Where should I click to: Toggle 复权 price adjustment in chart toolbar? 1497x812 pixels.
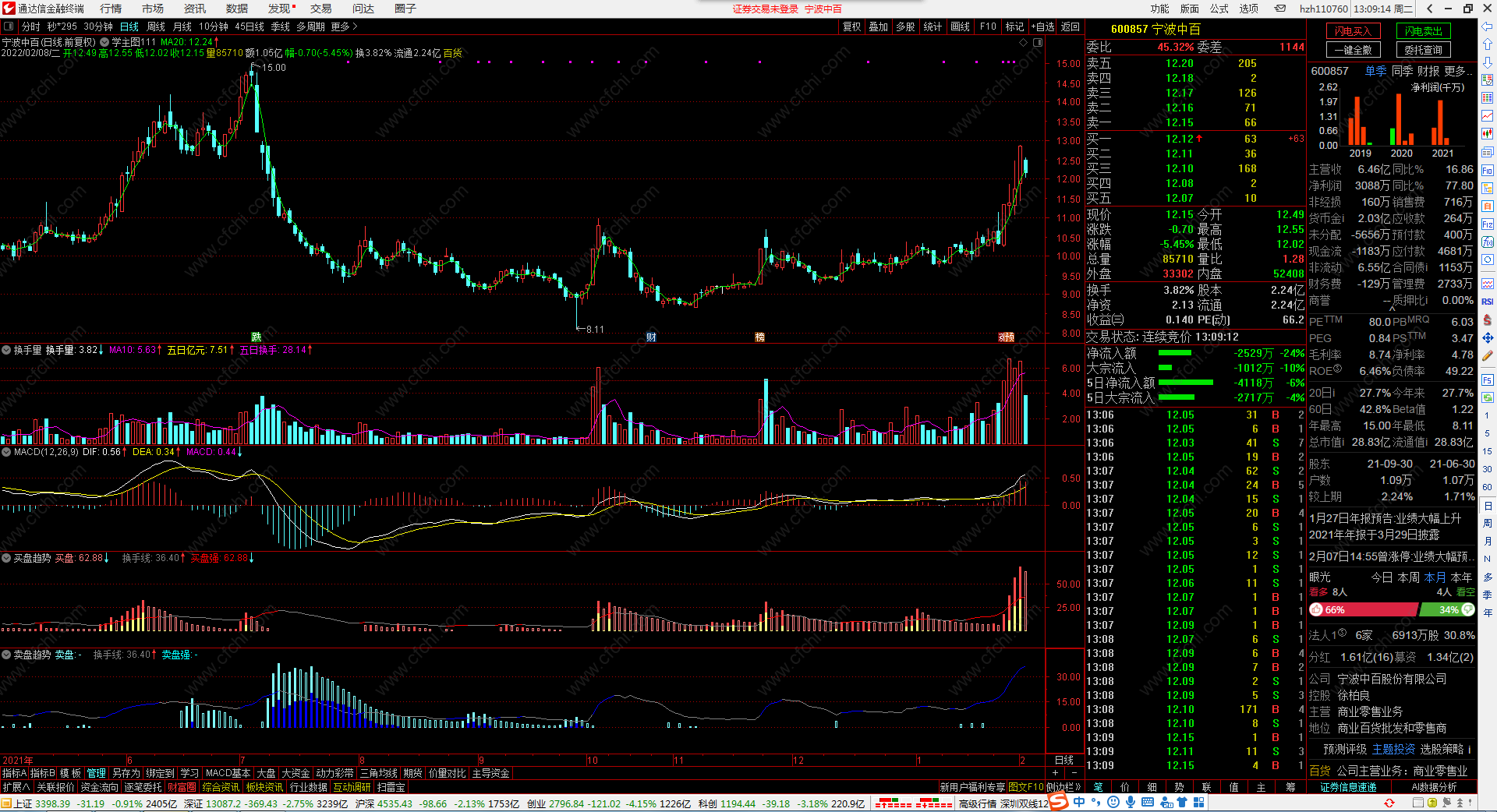pyautogui.click(x=852, y=26)
